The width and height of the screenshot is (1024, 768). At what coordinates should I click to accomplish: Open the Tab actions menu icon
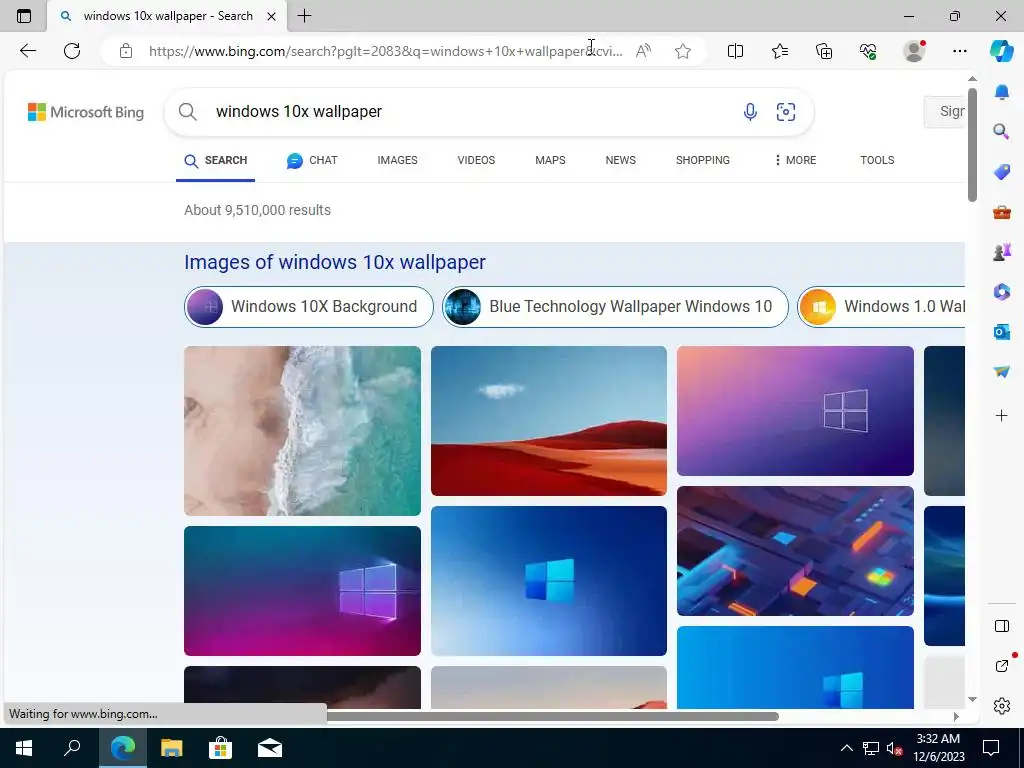(x=24, y=16)
